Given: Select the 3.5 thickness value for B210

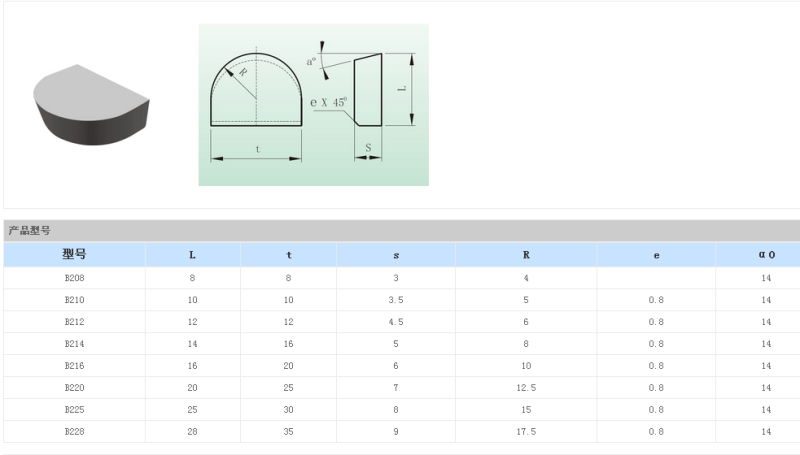Looking at the screenshot, I should pyautogui.click(x=396, y=300).
